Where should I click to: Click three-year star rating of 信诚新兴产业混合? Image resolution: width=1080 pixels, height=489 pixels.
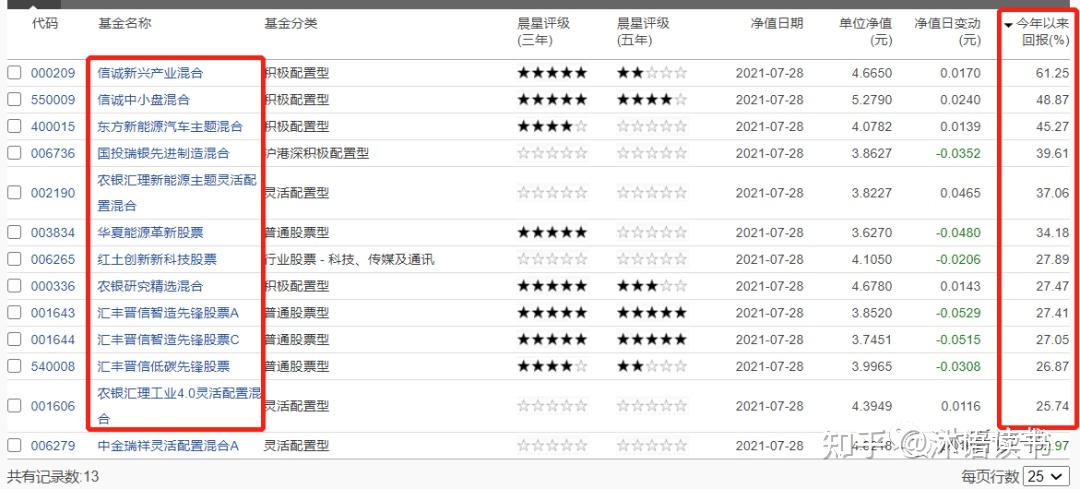pyautogui.click(x=552, y=73)
